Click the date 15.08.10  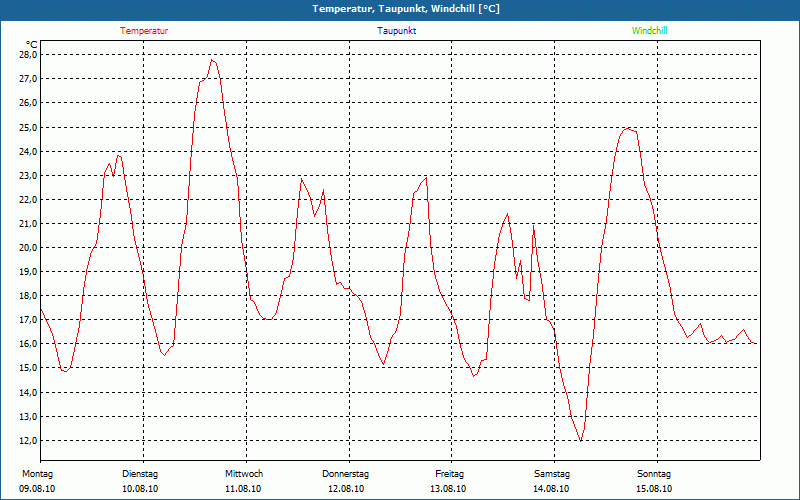[x=654, y=489]
